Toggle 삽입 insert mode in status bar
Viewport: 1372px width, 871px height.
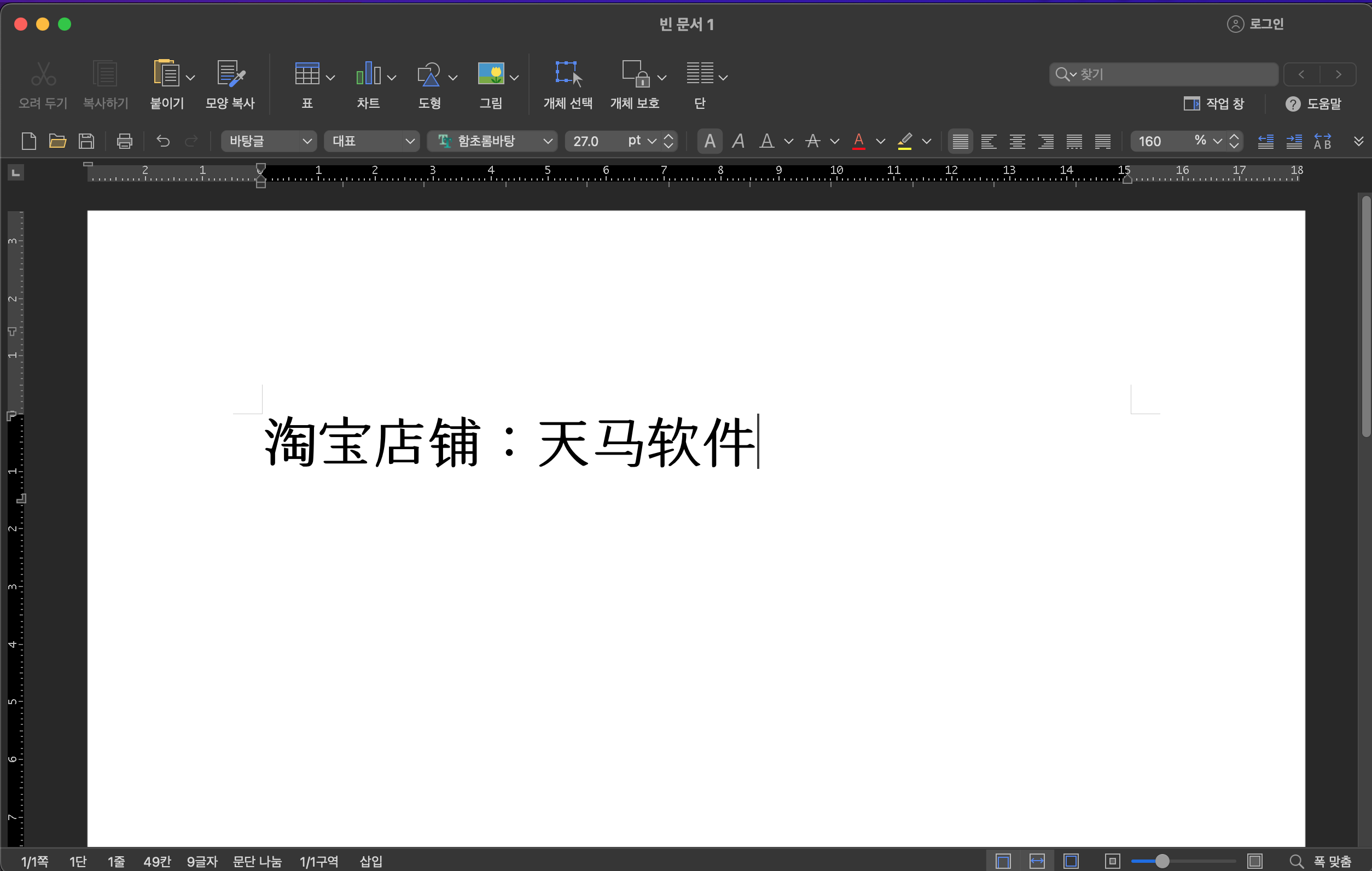point(371,861)
